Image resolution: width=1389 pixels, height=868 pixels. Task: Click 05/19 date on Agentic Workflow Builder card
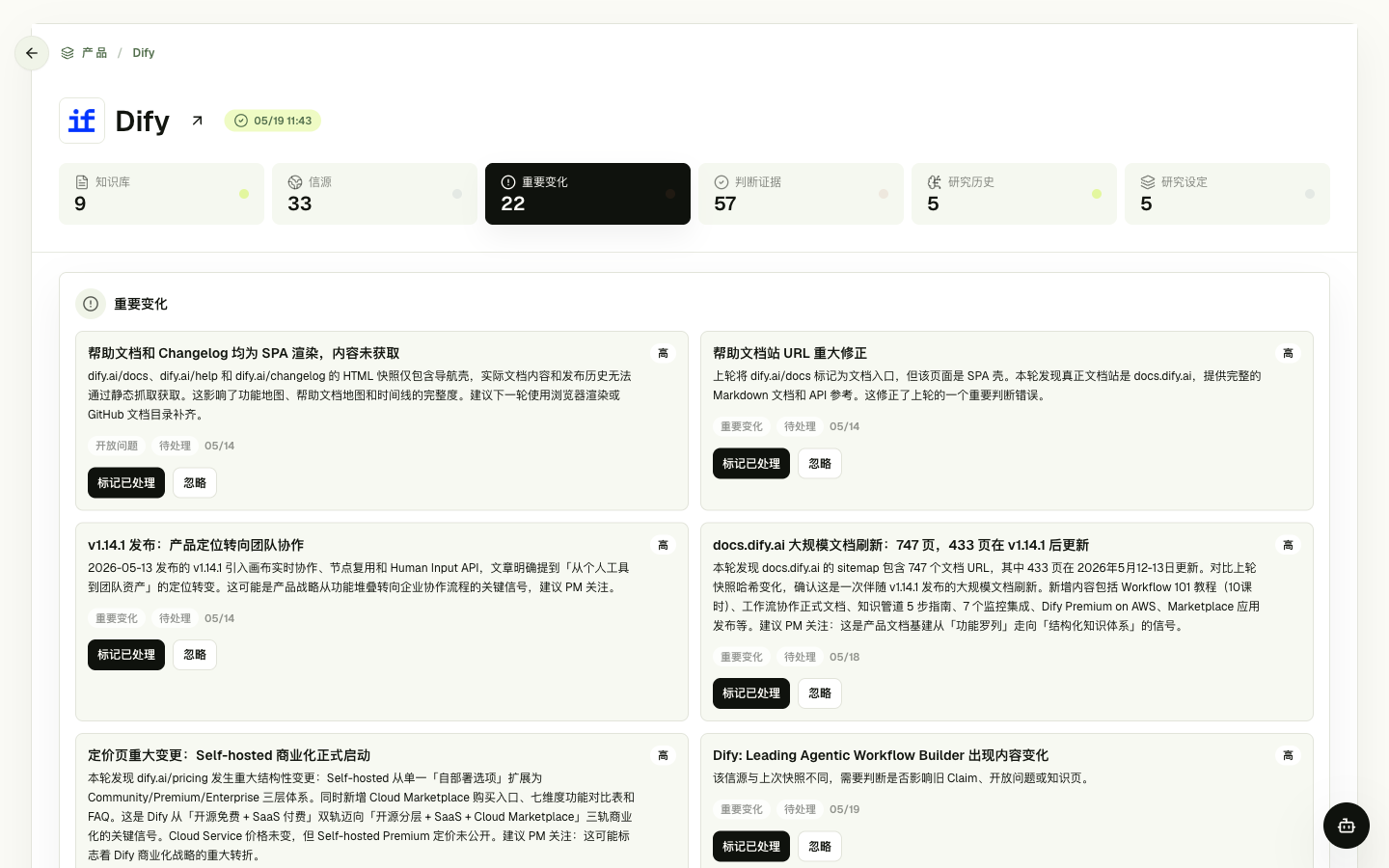(844, 809)
